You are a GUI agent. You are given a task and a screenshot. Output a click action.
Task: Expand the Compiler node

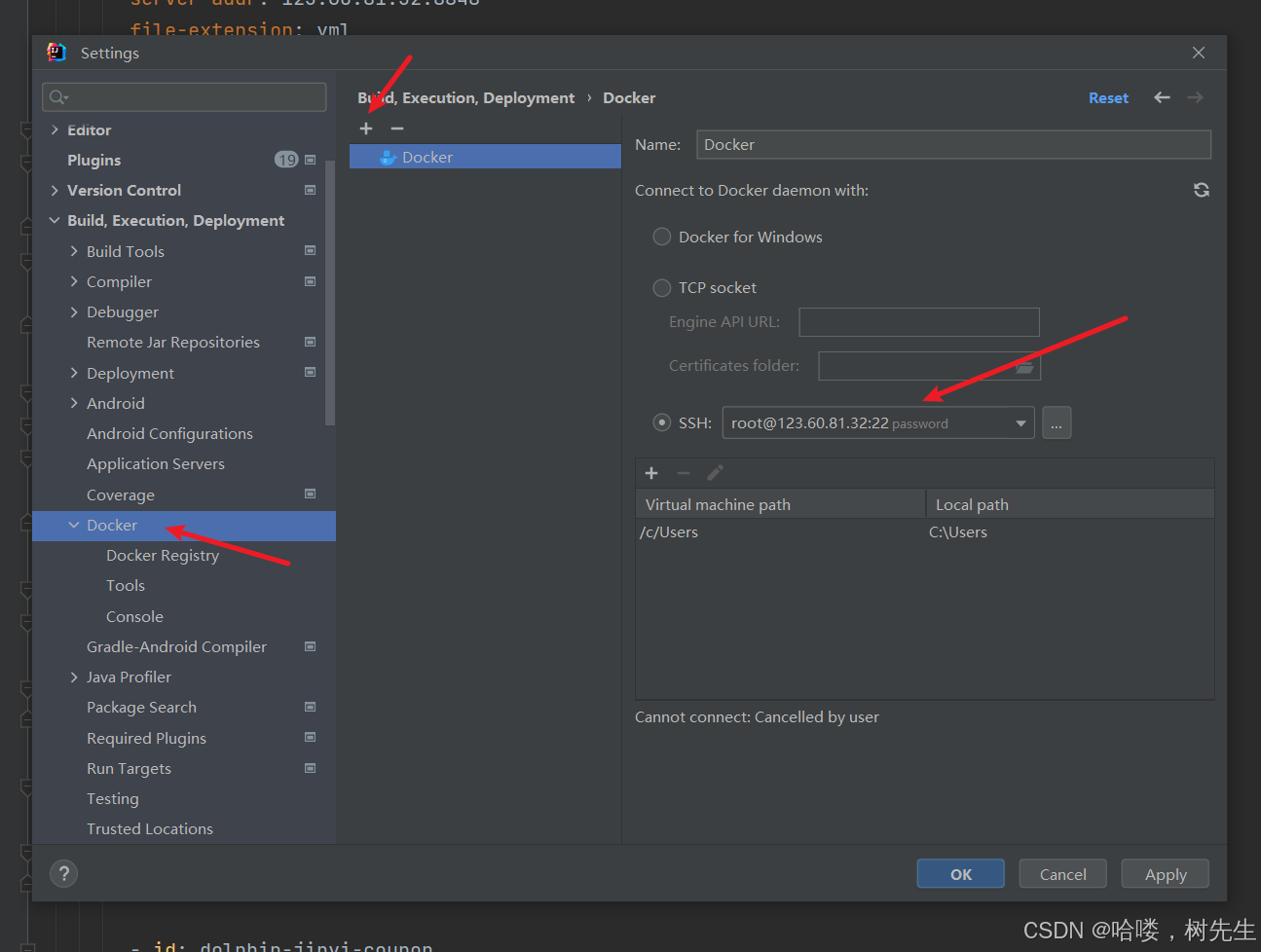[74, 281]
